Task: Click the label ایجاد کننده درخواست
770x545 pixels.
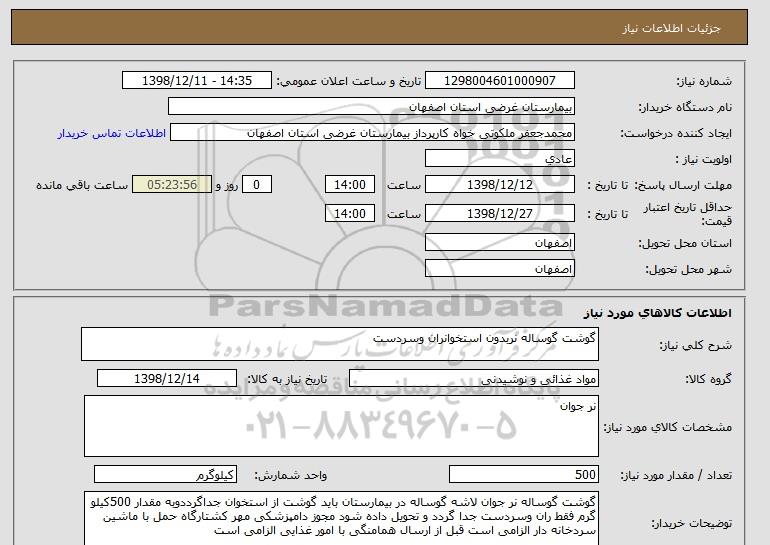Action: (x=676, y=134)
